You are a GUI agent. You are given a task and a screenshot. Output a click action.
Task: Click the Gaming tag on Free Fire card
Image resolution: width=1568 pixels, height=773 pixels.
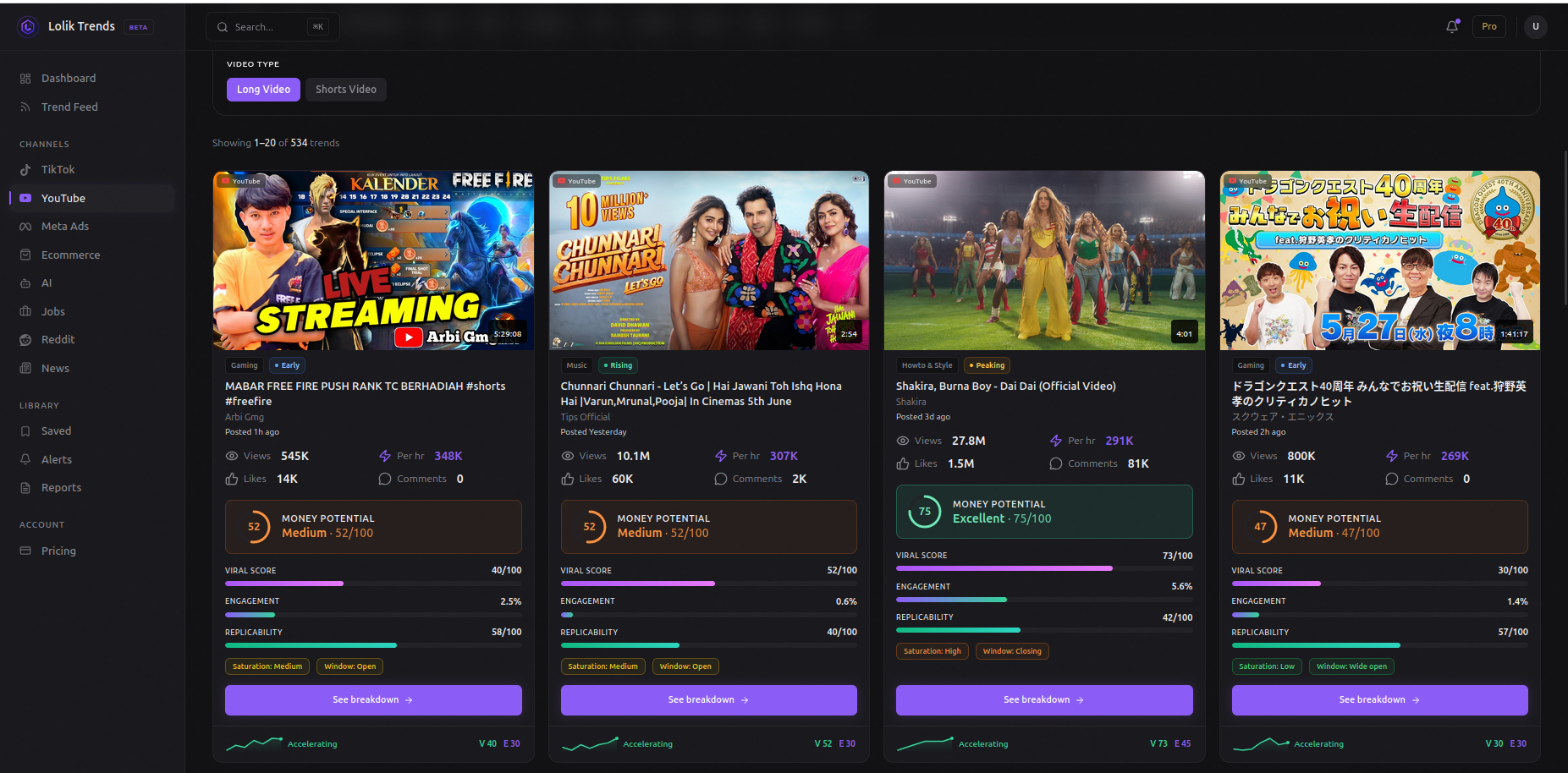click(x=244, y=365)
